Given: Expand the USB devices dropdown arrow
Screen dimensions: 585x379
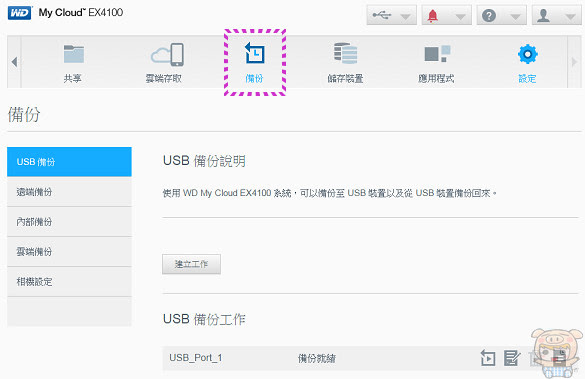Looking at the screenshot, I should tap(405, 16).
